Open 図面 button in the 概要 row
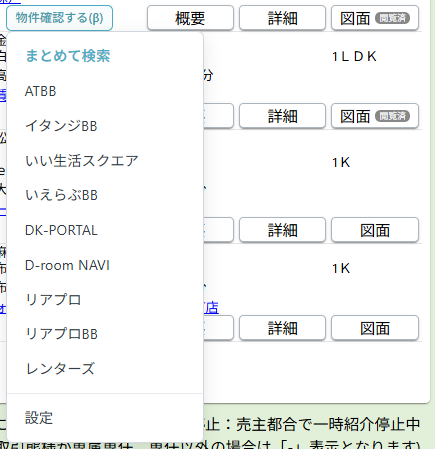The image size is (435, 449). tap(375, 18)
